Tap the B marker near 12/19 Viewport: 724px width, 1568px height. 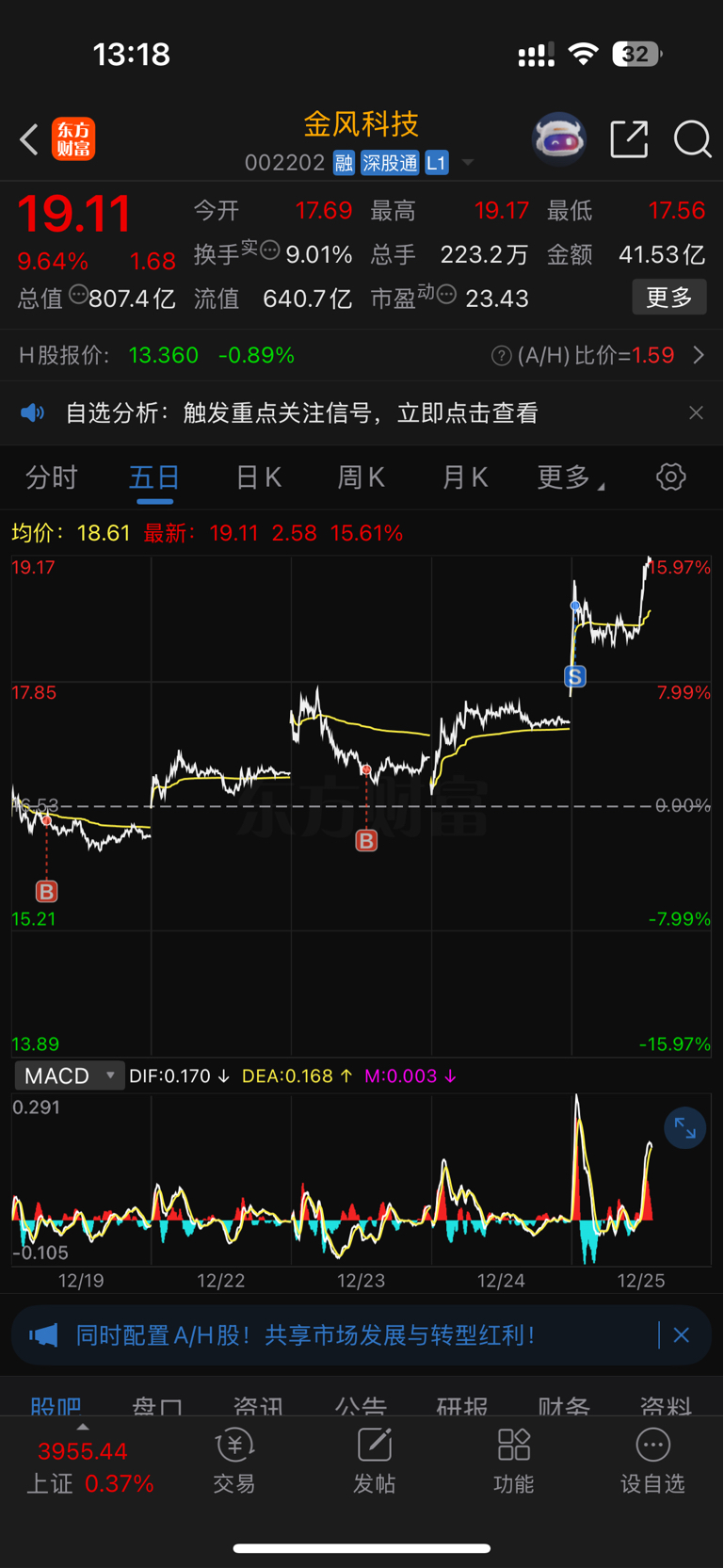pos(46,891)
